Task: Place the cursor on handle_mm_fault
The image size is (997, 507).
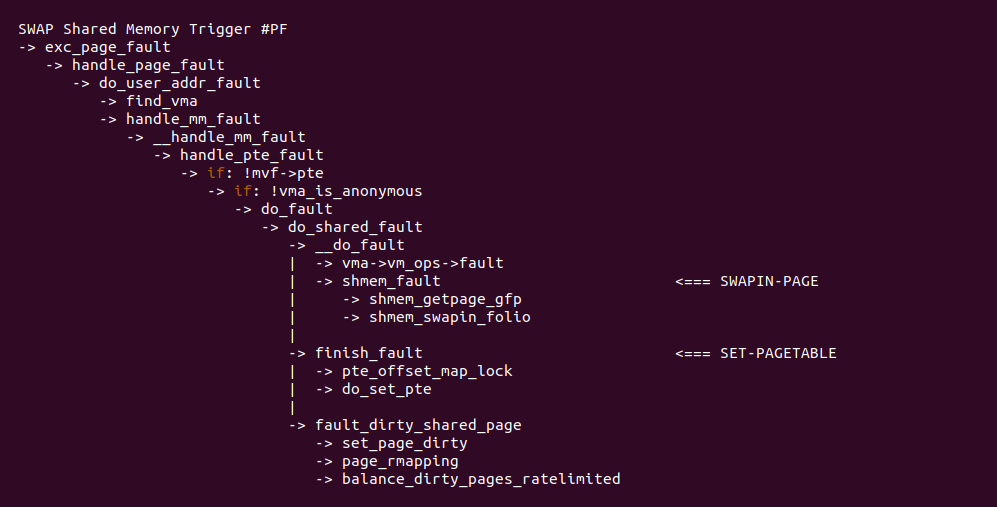Action: [x=193, y=119]
